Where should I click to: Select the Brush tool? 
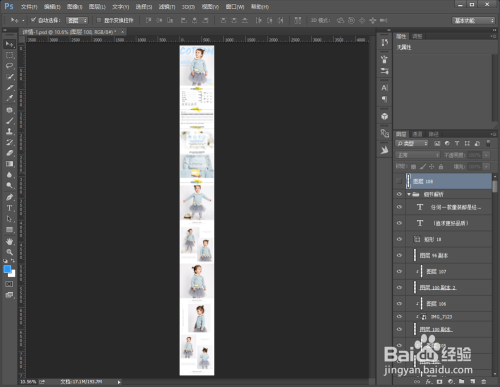[10, 121]
